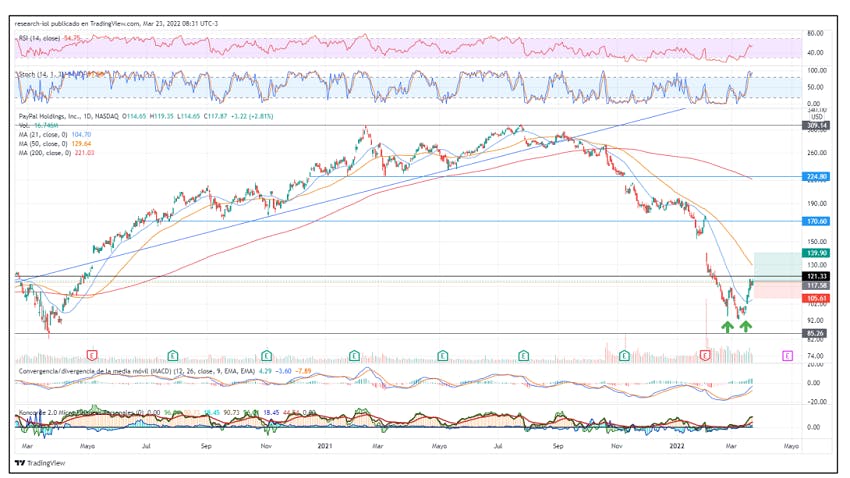Click the MA 21 value 104.70

81,134
